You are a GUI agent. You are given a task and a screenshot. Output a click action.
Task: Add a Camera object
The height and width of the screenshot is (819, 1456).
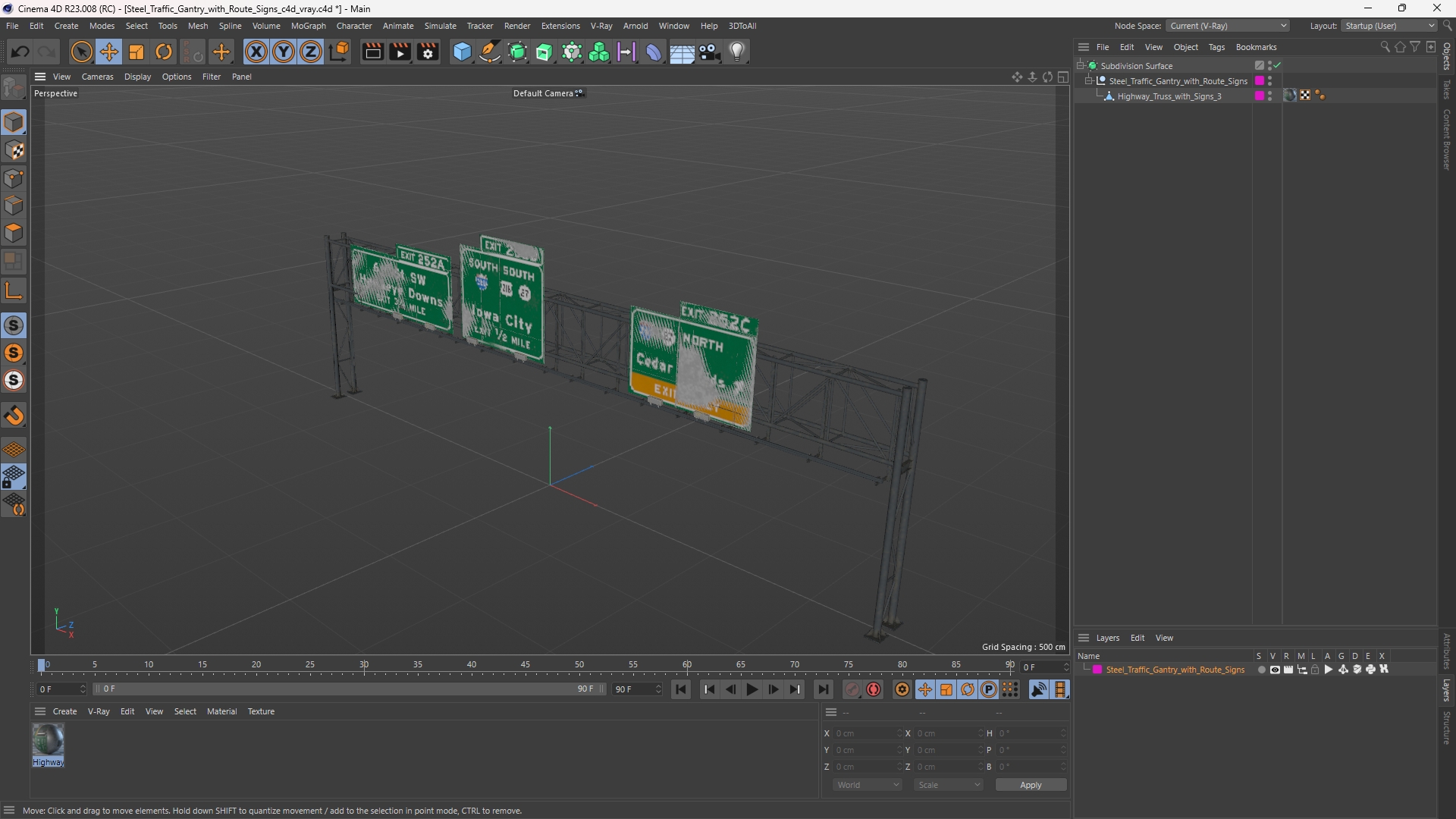(710, 52)
